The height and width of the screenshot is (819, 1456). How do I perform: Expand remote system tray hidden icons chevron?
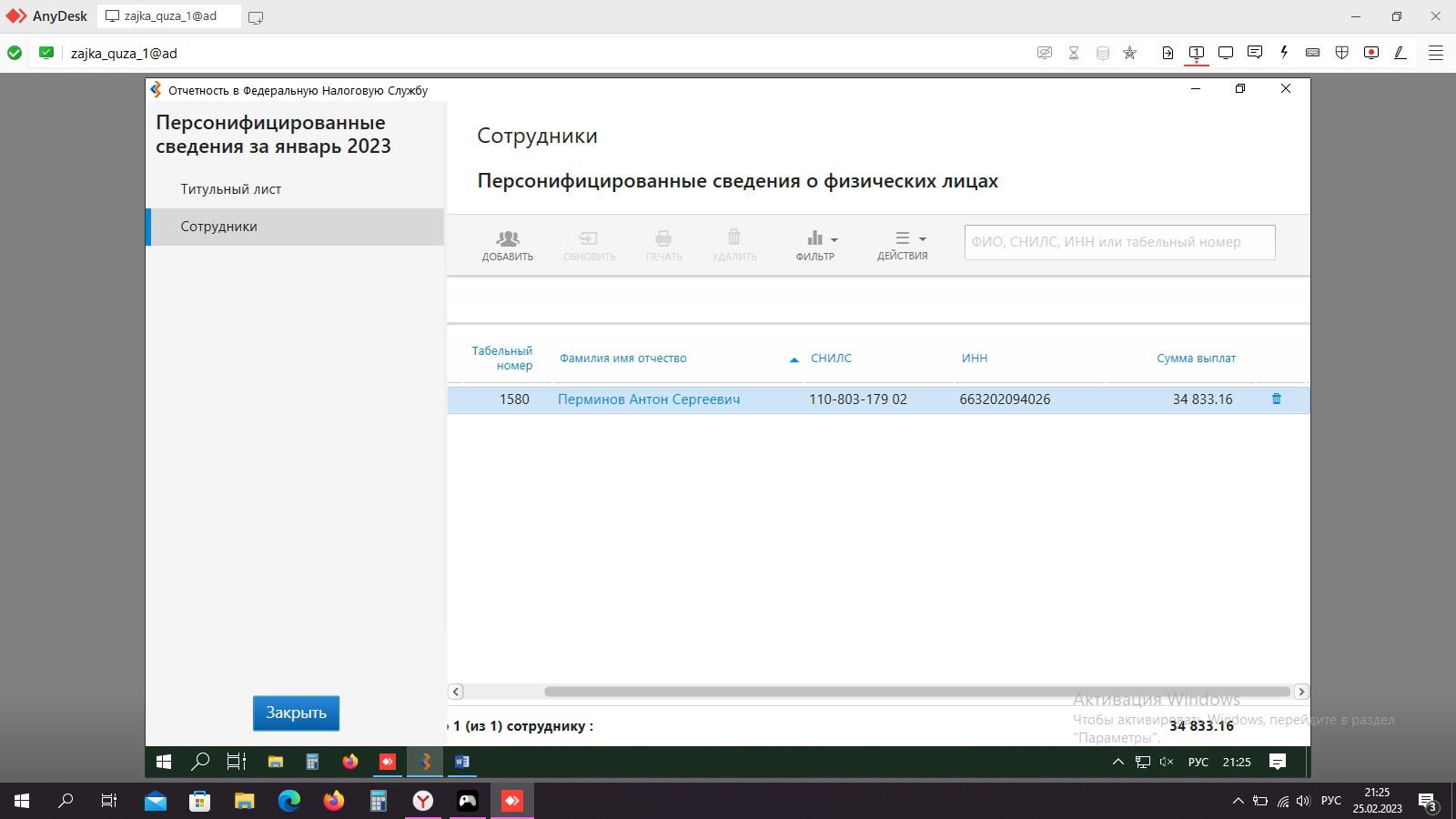pyautogui.click(x=1118, y=762)
